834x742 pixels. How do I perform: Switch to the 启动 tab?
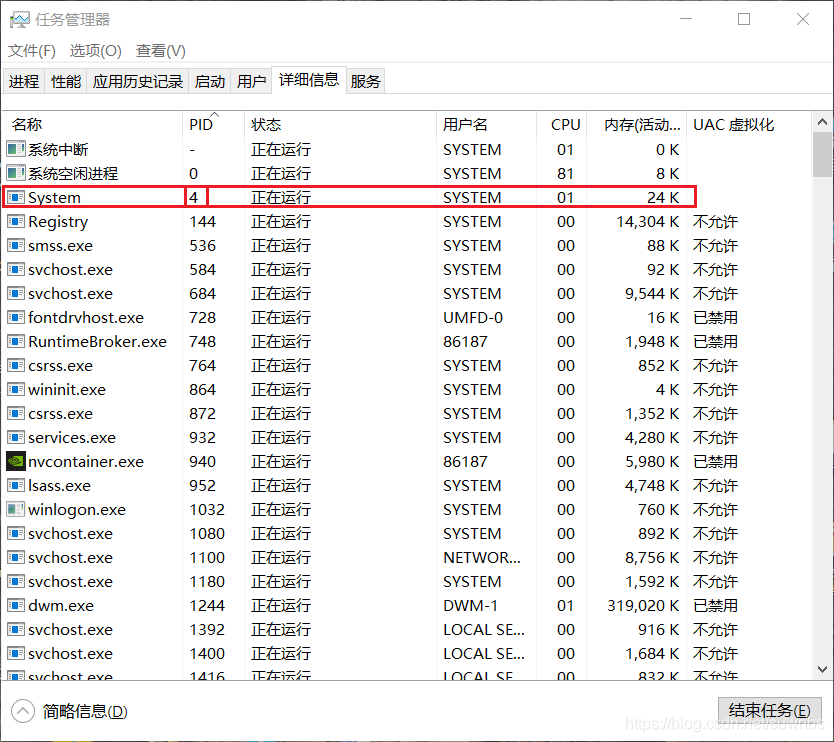coord(210,81)
